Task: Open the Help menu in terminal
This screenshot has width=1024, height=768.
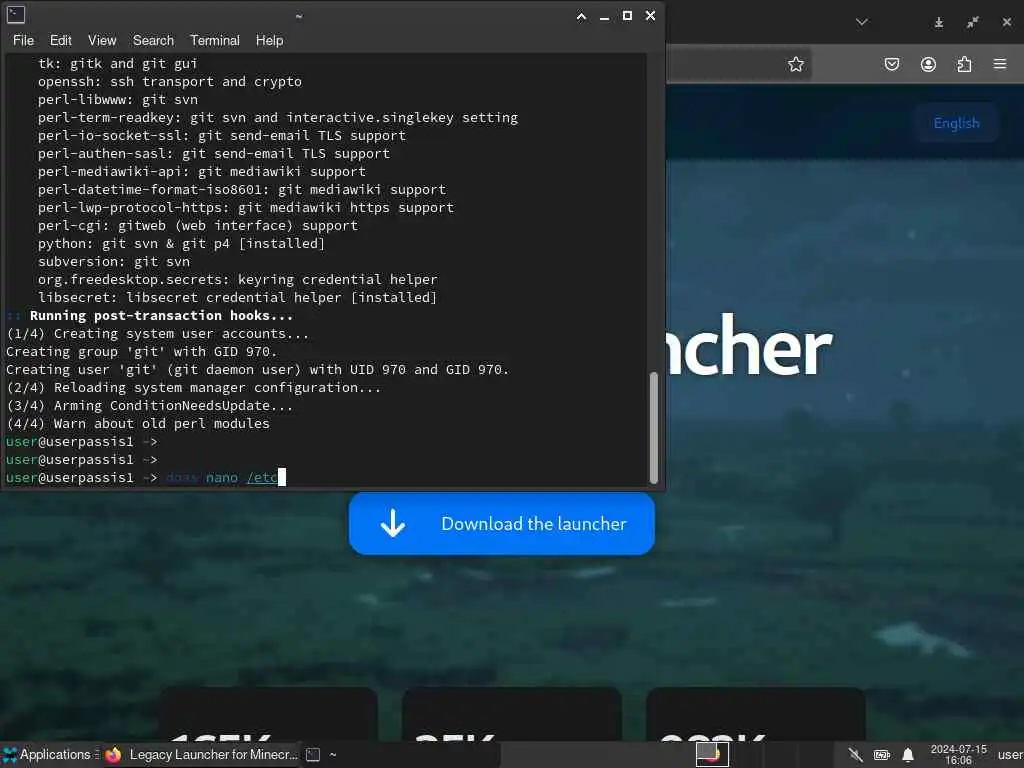Action: (269, 40)
